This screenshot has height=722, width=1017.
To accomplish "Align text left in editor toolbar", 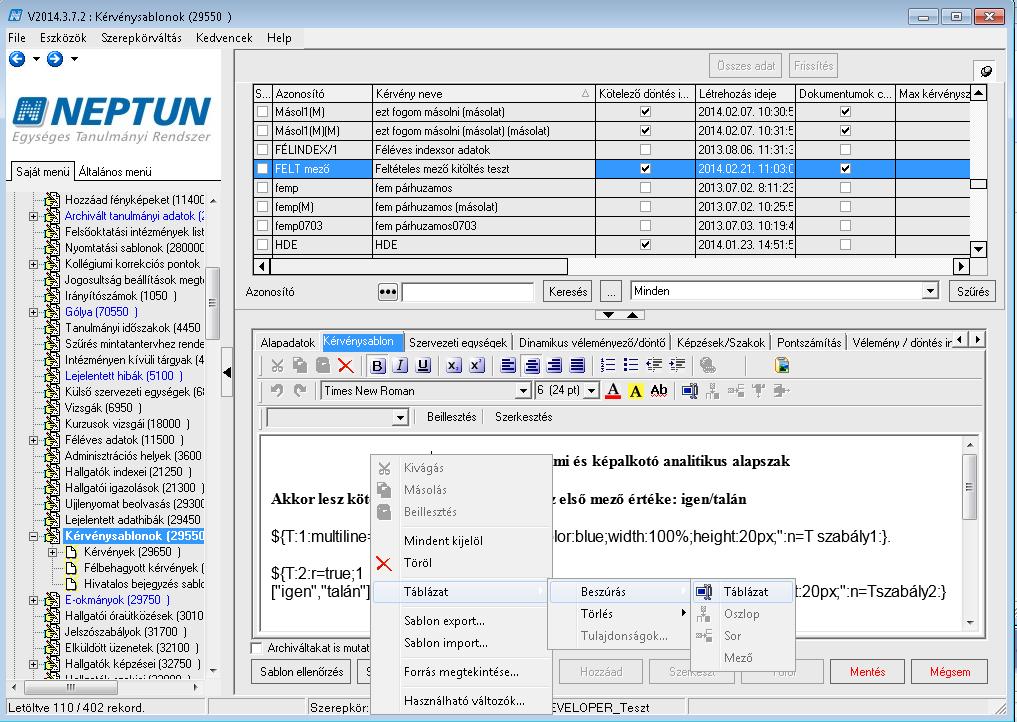I will 508,366.
